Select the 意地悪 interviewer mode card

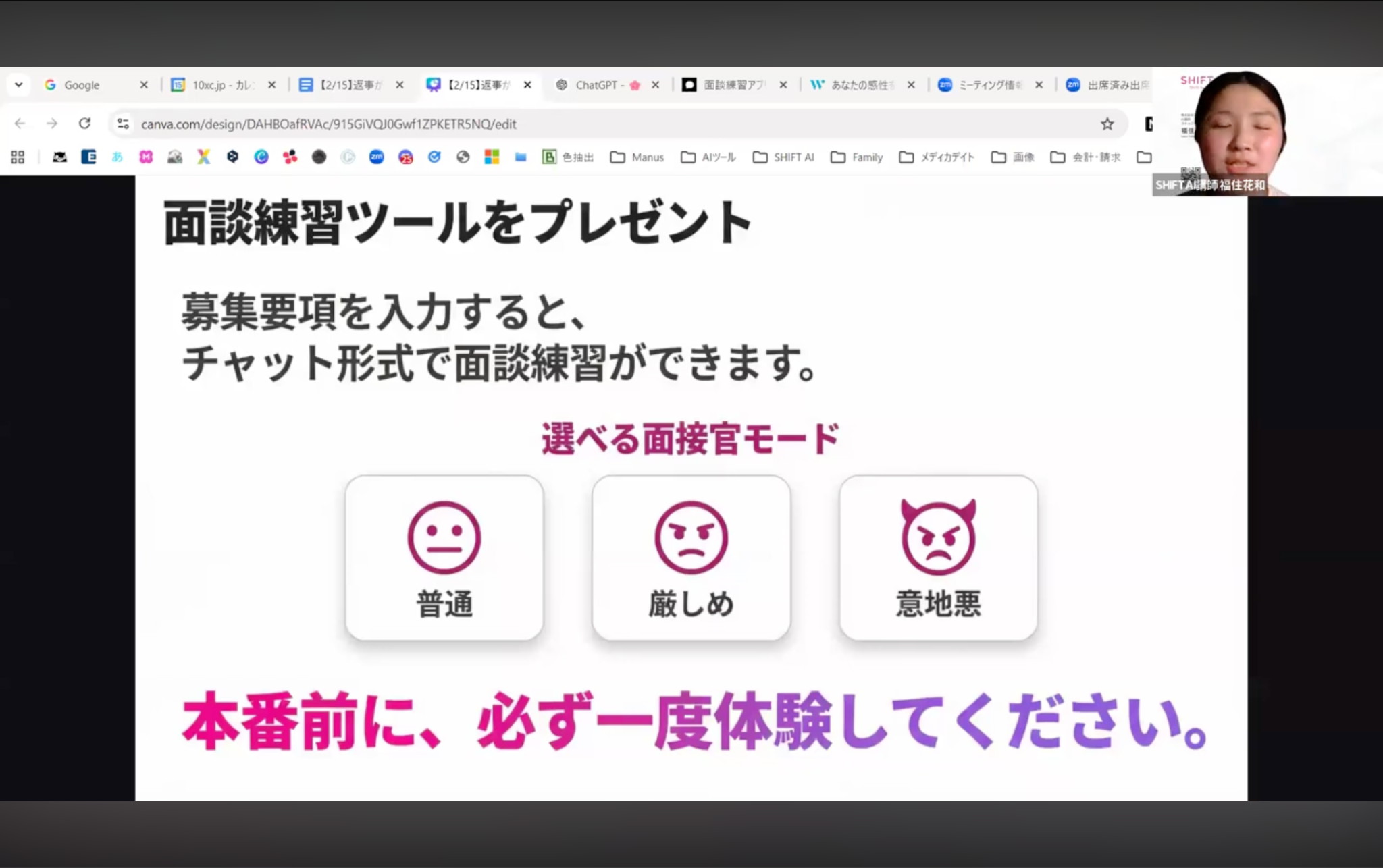[x=938, y=558]
